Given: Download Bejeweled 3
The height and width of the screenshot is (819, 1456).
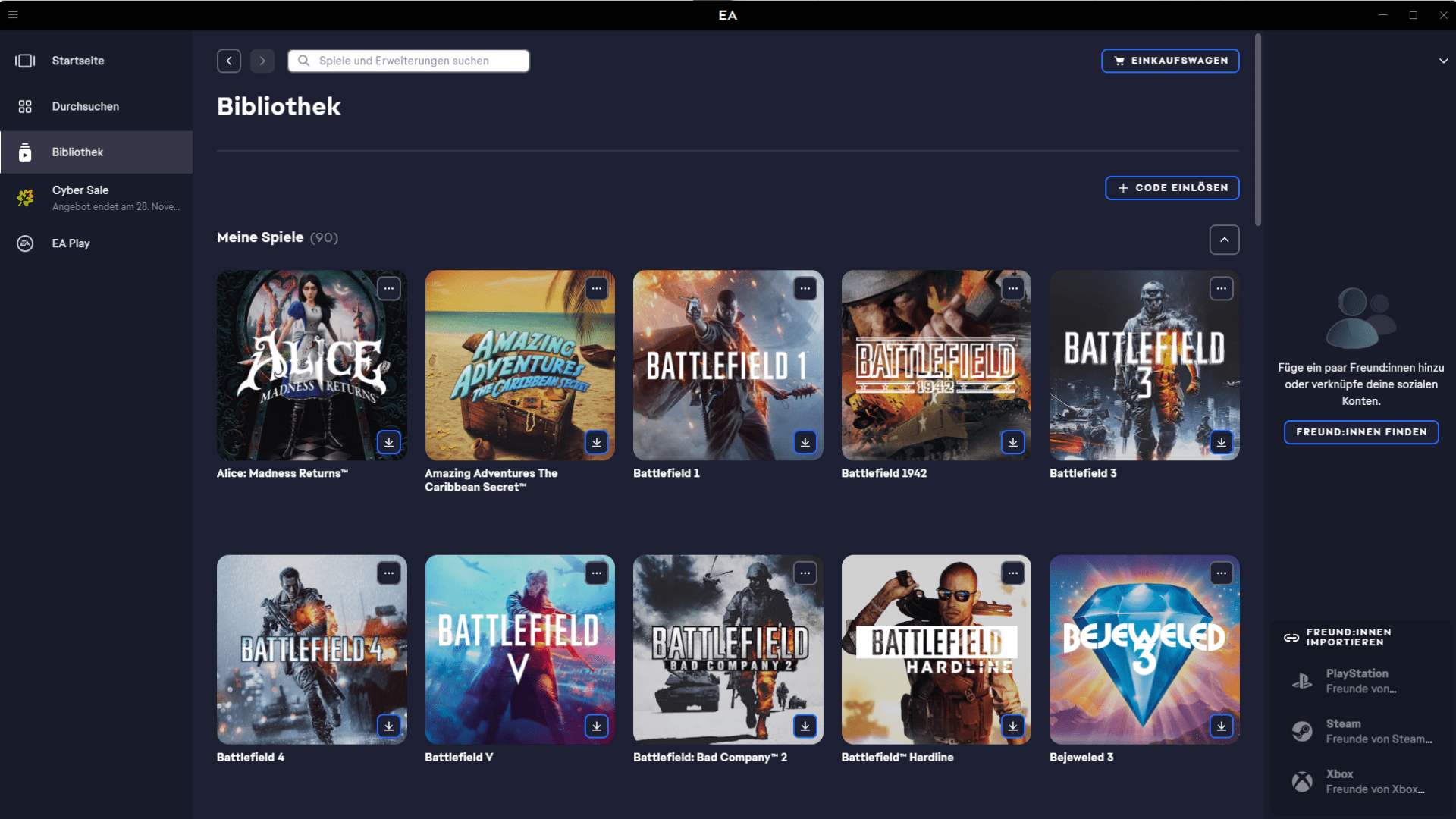Looking at the screenshot, I should pos(1222,726).
